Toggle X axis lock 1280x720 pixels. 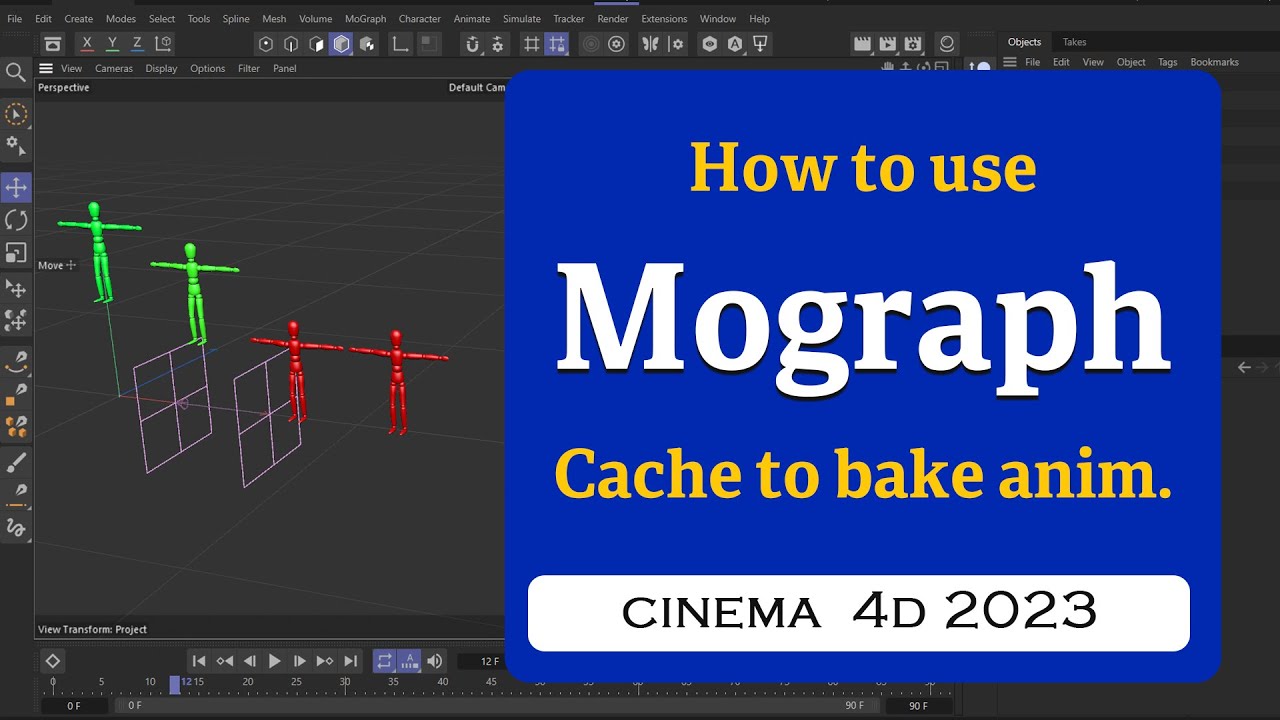tap(87, 44)
